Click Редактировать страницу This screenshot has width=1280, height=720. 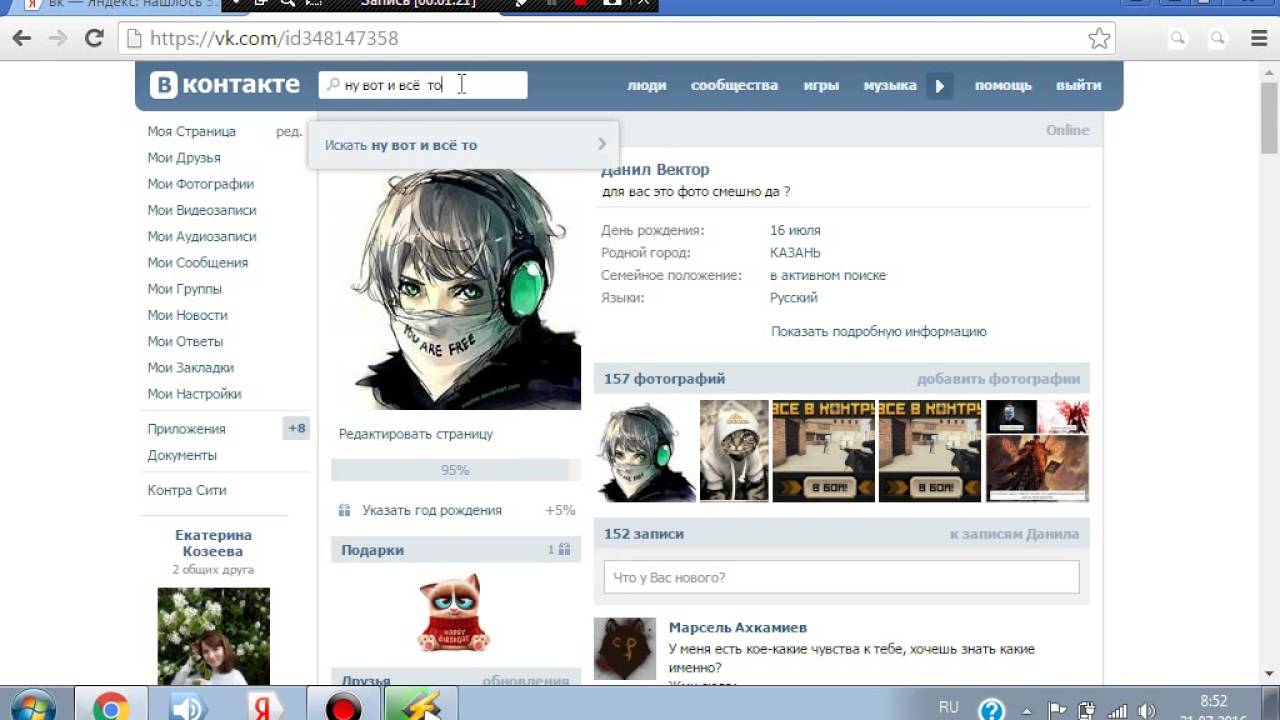[416, 434]
